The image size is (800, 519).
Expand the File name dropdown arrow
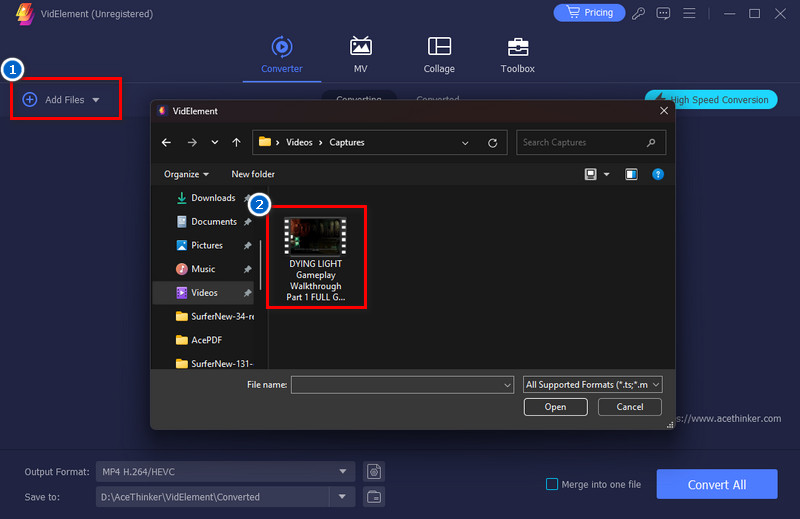507,385
